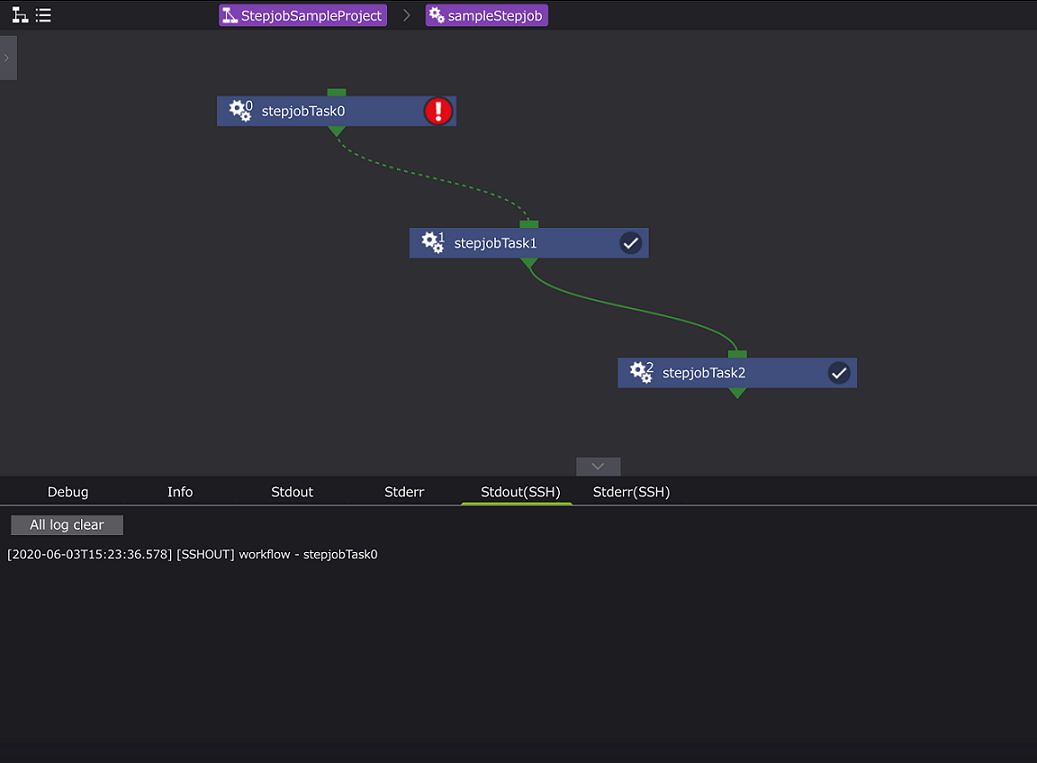
Task: Click the gears icon on stepjobTask1
Action: click(432, 243)
